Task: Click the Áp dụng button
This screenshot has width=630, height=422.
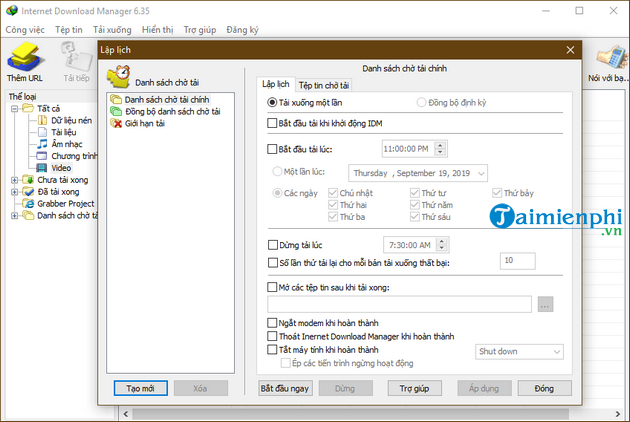Action: pos(484,388)
